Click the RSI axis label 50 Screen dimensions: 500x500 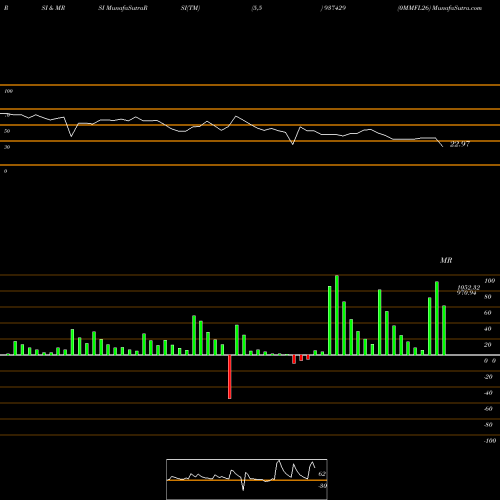click(7, 131)
